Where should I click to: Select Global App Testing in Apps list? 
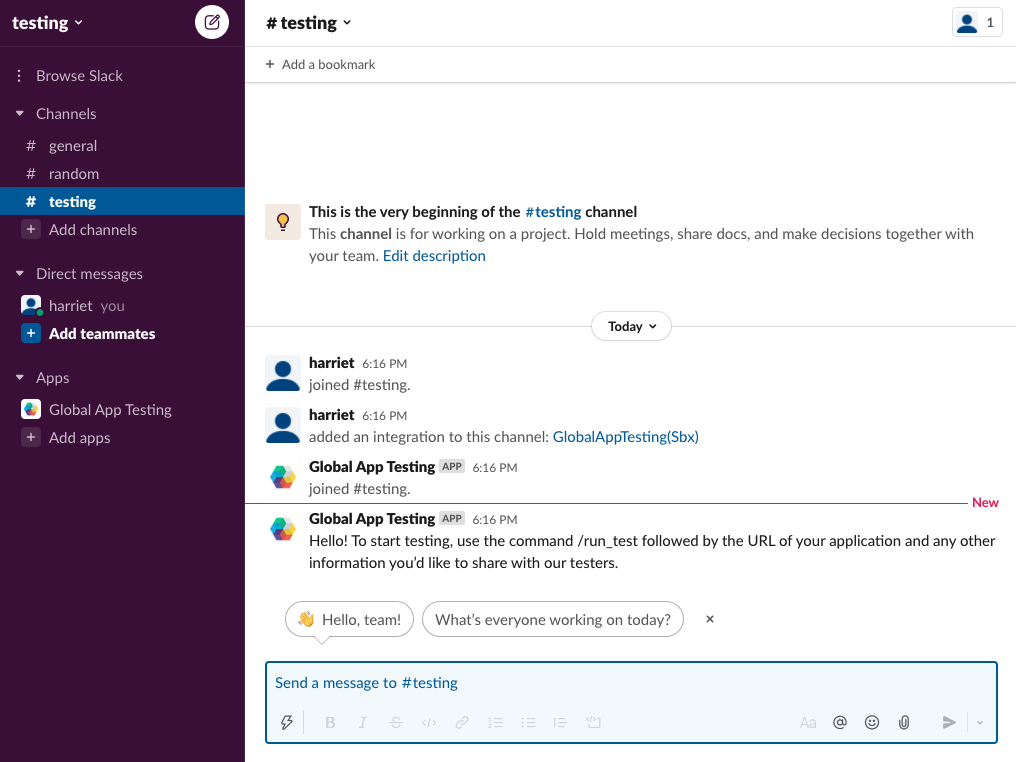(x=110, y=410)
